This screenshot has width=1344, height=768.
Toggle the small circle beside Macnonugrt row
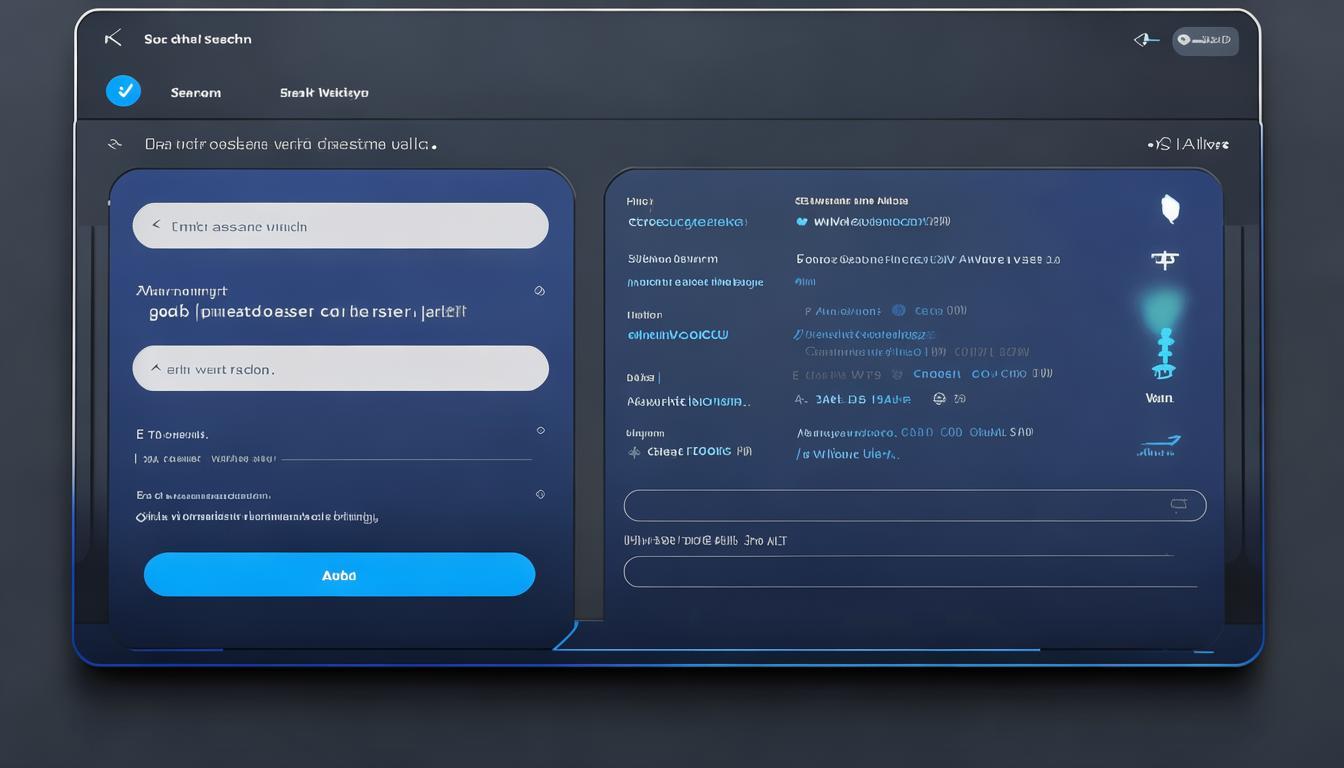(x=540, y=291)
